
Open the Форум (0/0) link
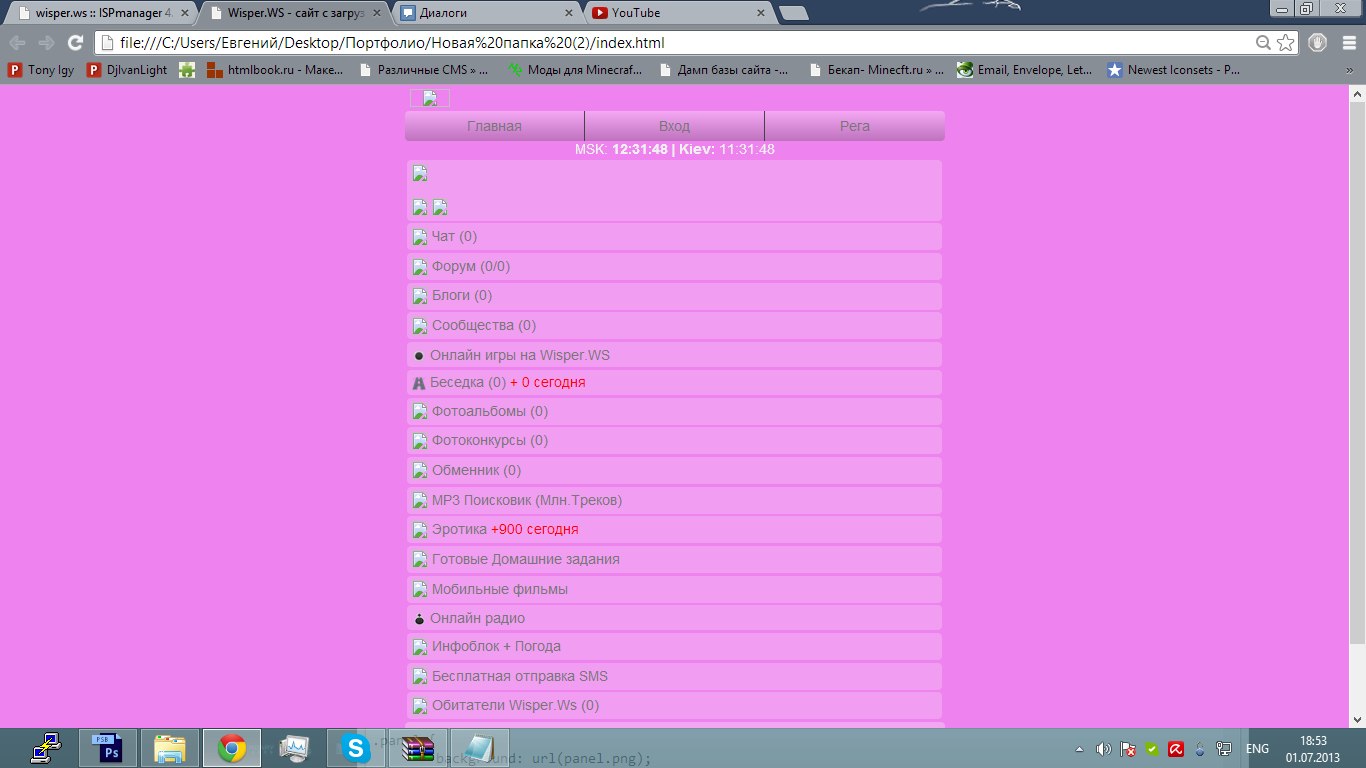pos(470,266)
